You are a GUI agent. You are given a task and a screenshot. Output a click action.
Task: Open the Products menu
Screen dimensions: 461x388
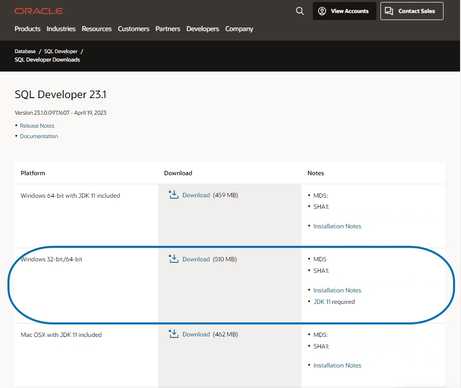27,29
